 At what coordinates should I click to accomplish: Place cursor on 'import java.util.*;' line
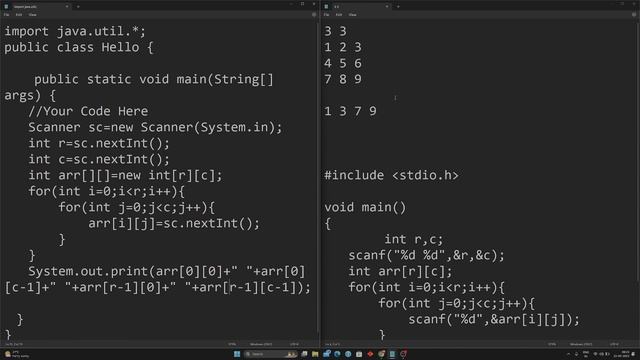tap(75, 31)
